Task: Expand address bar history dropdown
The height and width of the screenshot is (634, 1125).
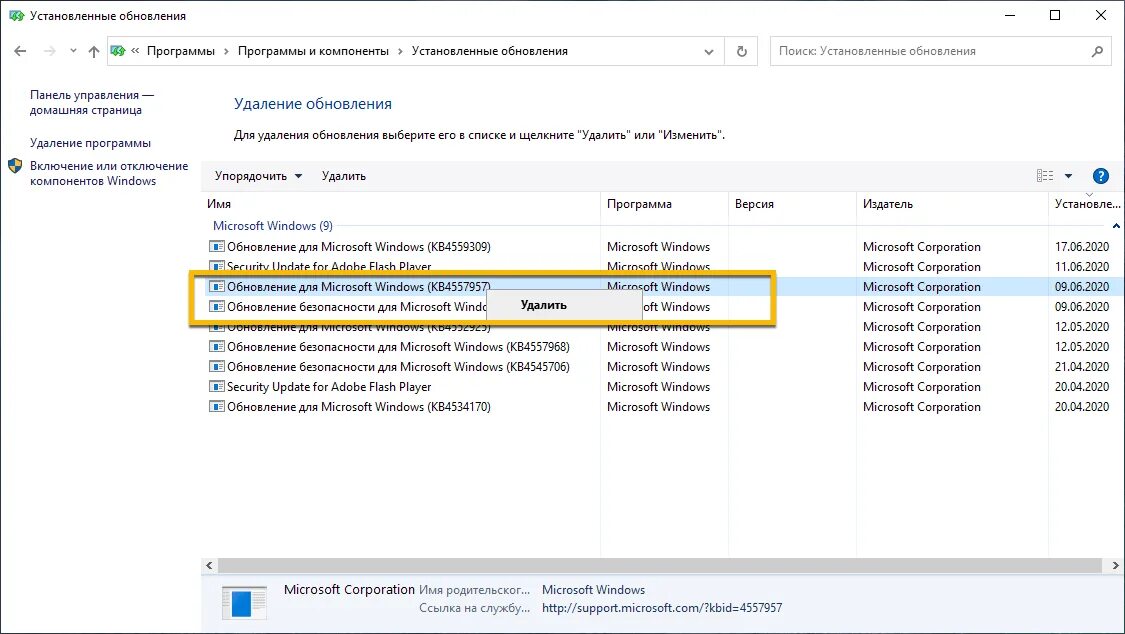Action: pyautogui.click(x=709, y=52)
